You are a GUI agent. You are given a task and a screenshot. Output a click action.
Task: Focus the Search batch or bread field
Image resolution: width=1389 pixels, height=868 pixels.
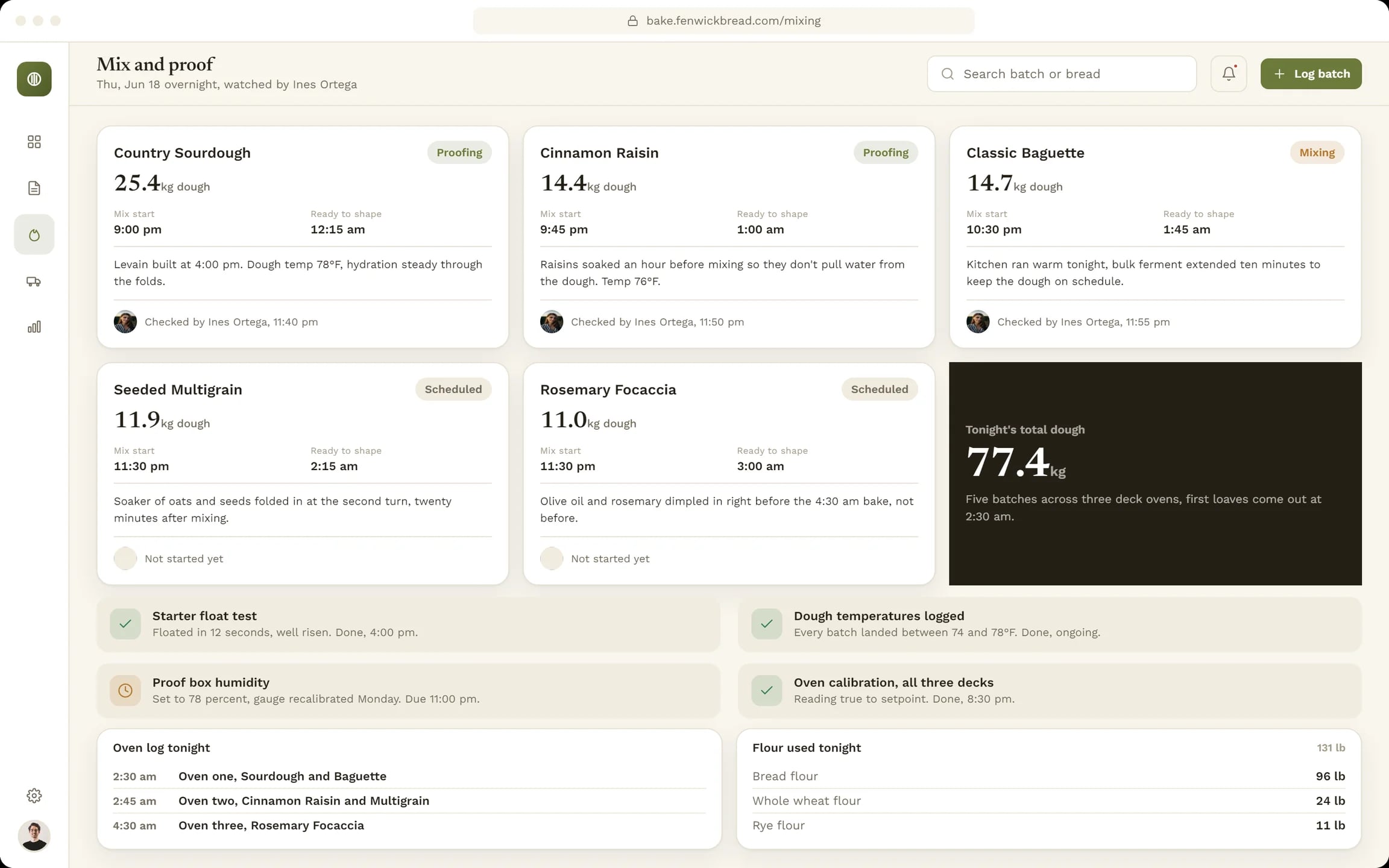pyautogui.click(x=1061, y=74)
